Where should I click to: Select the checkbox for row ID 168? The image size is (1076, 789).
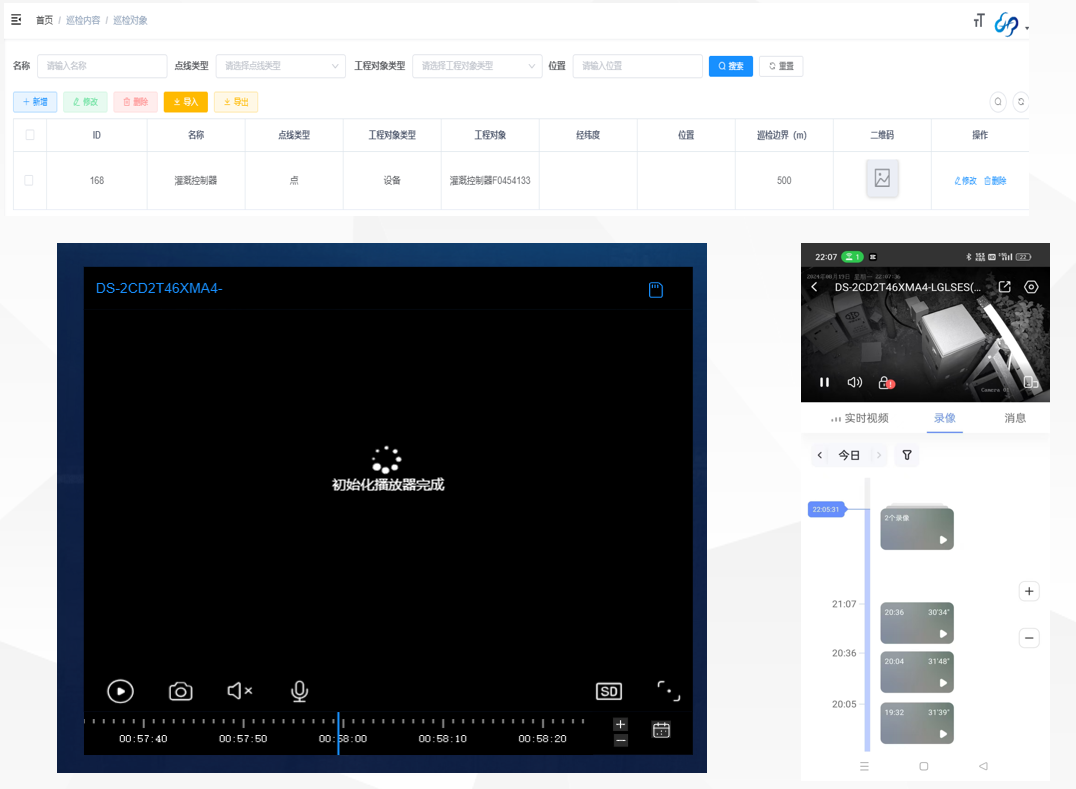point(29,180)
